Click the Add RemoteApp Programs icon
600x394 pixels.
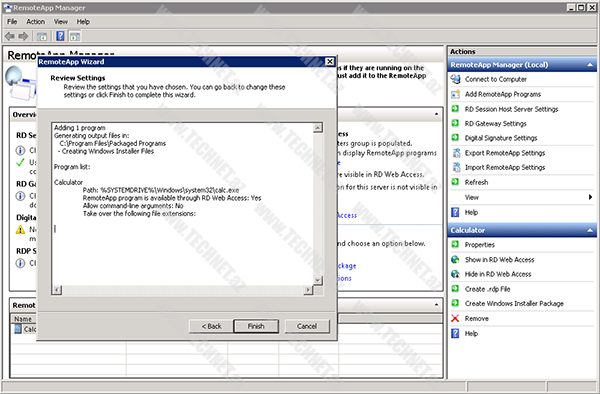(455, 94)
